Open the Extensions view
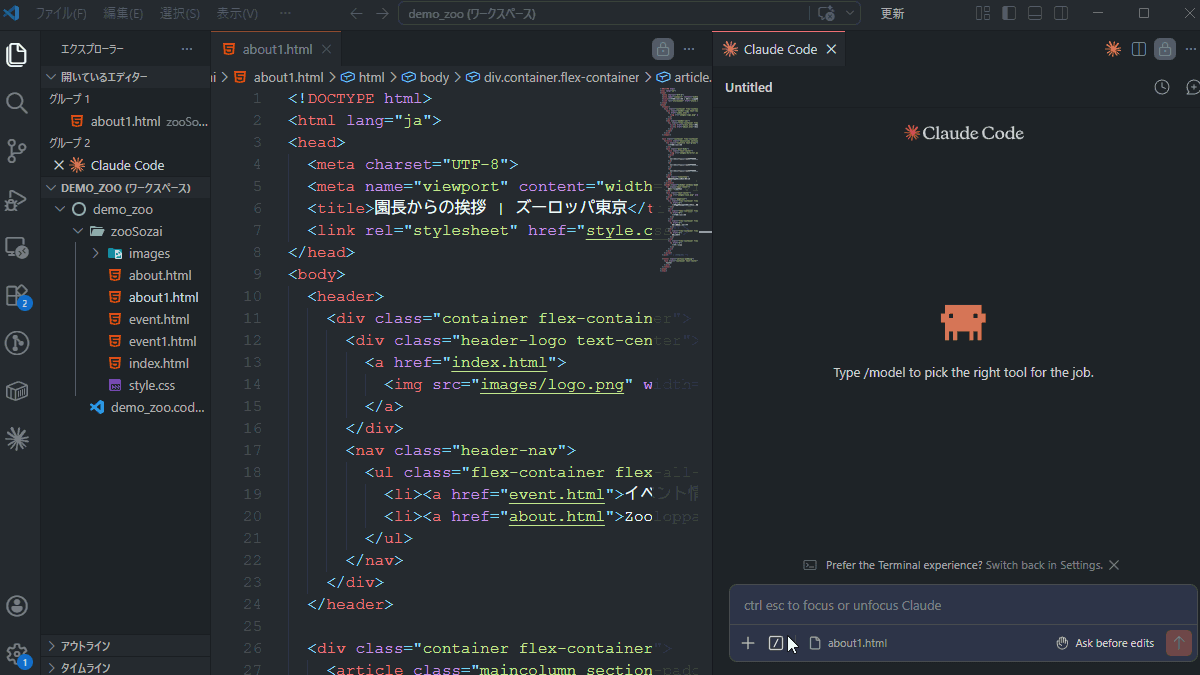 [17, 295]
